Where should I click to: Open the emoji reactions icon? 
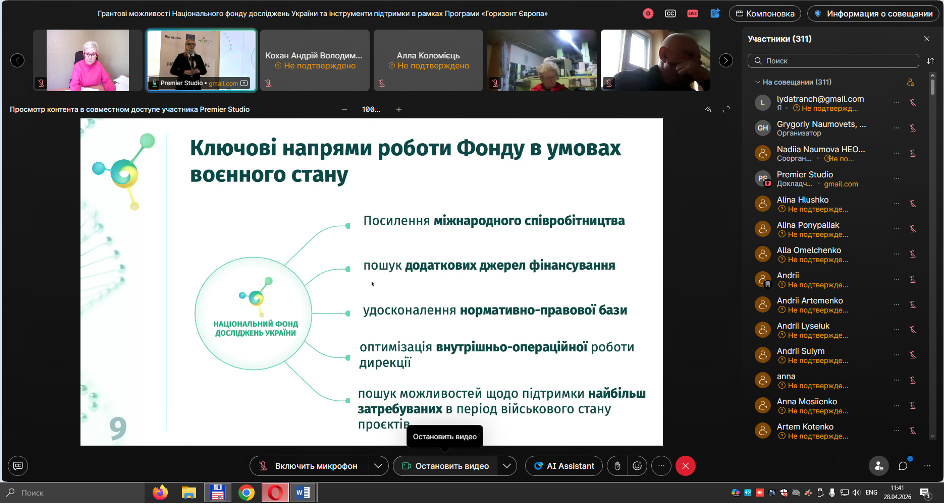tap(638, 465)
